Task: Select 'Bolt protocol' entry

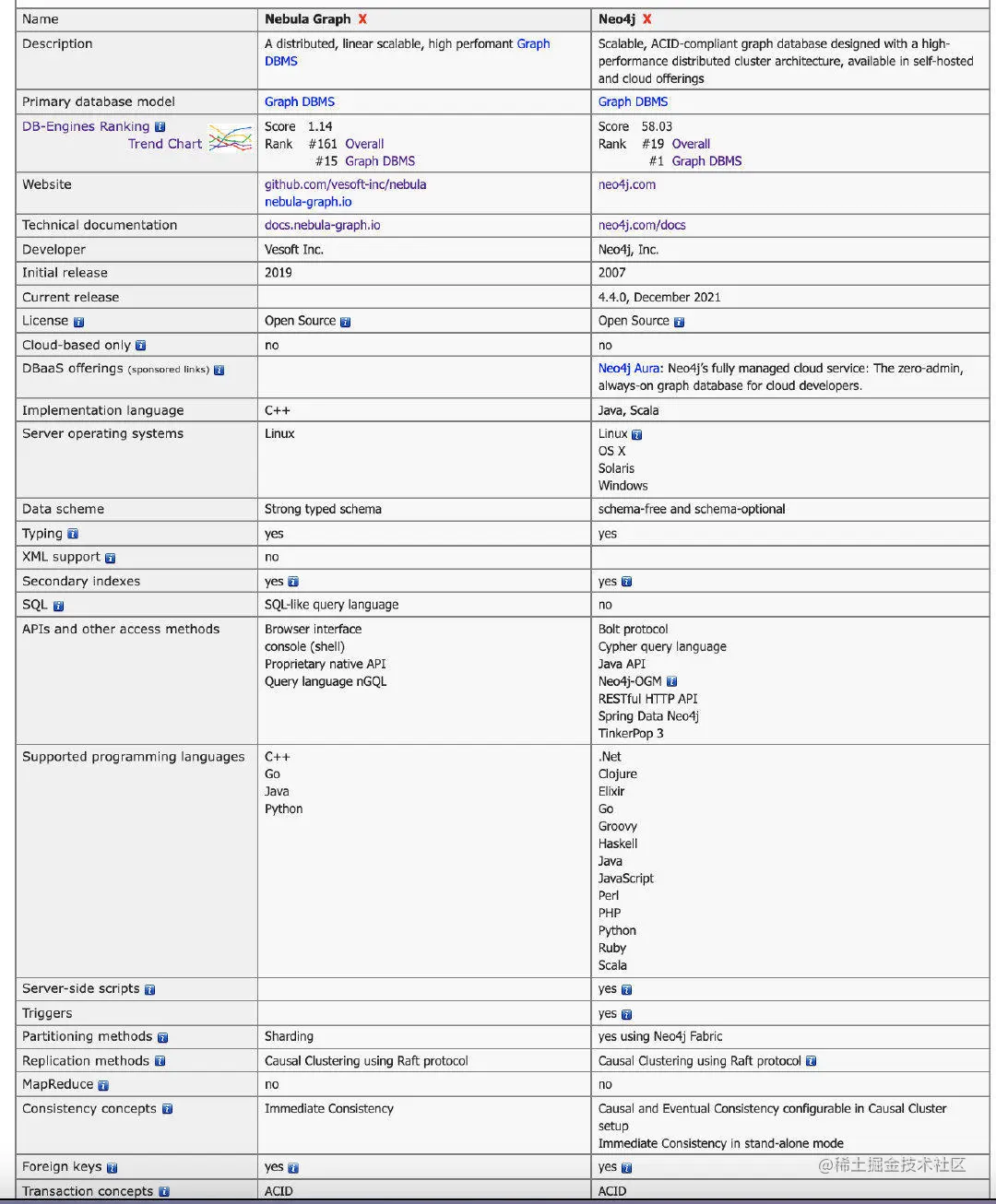Action: [633, 629]
